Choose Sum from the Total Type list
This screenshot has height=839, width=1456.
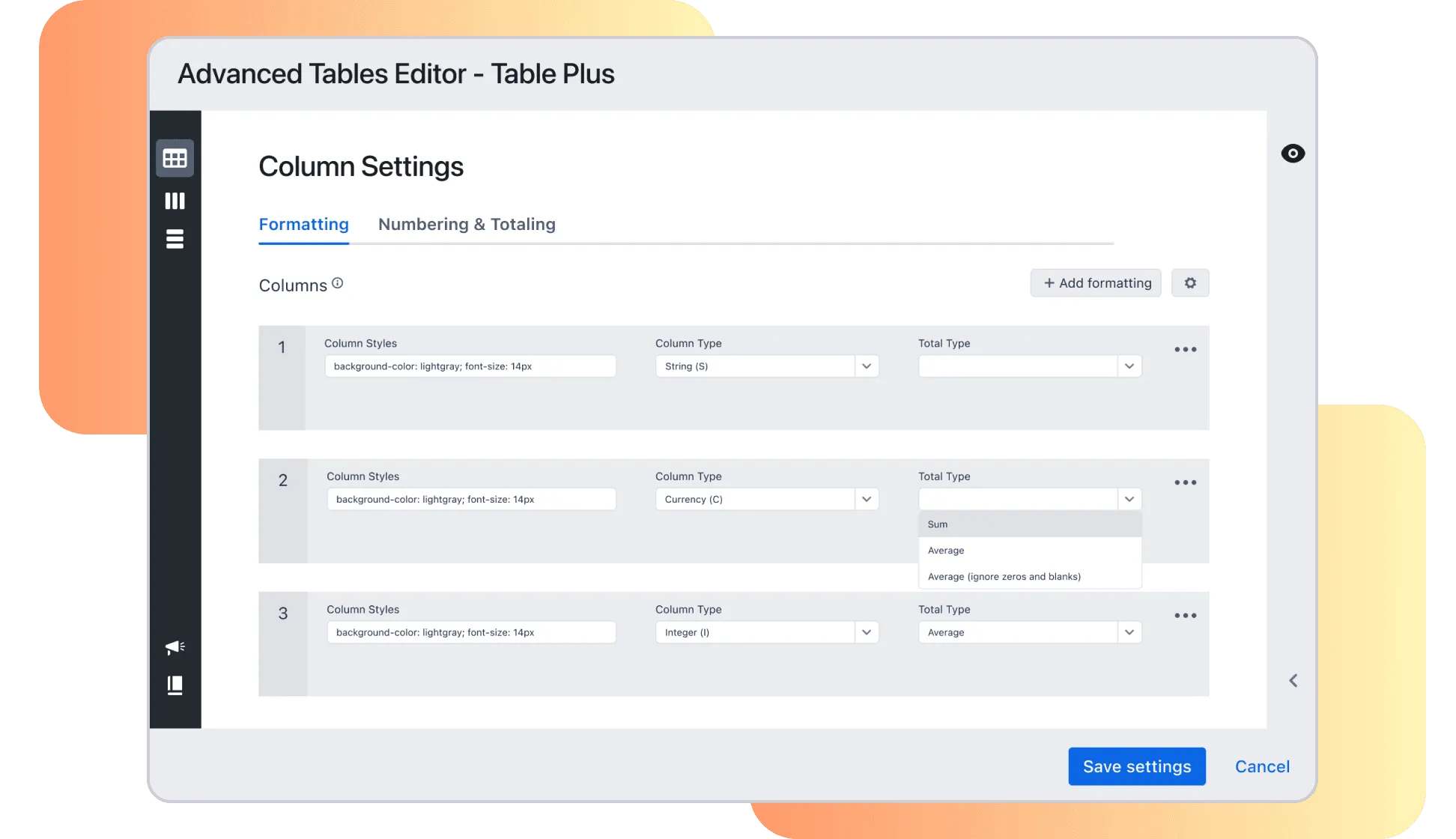[1029, 524]
